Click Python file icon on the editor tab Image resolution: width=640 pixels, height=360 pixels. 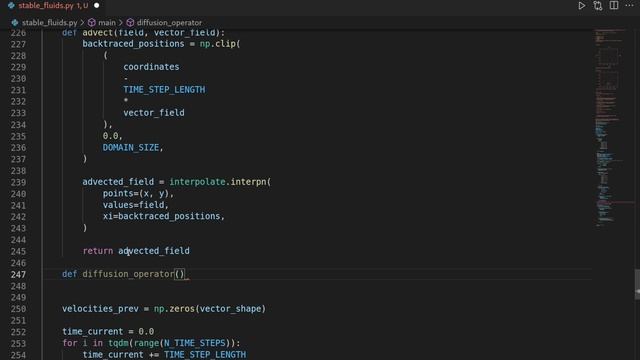point(11,6)
